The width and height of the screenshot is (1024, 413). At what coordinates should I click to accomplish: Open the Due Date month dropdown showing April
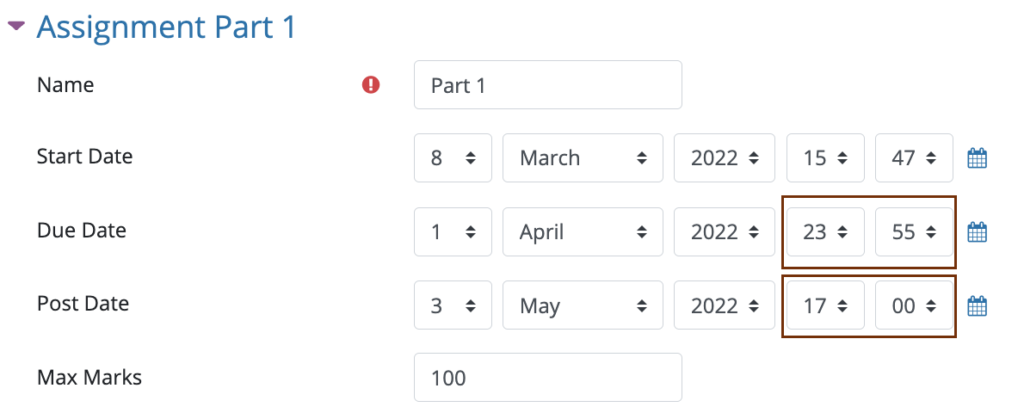pyautogui.click(x=583, y=232)
